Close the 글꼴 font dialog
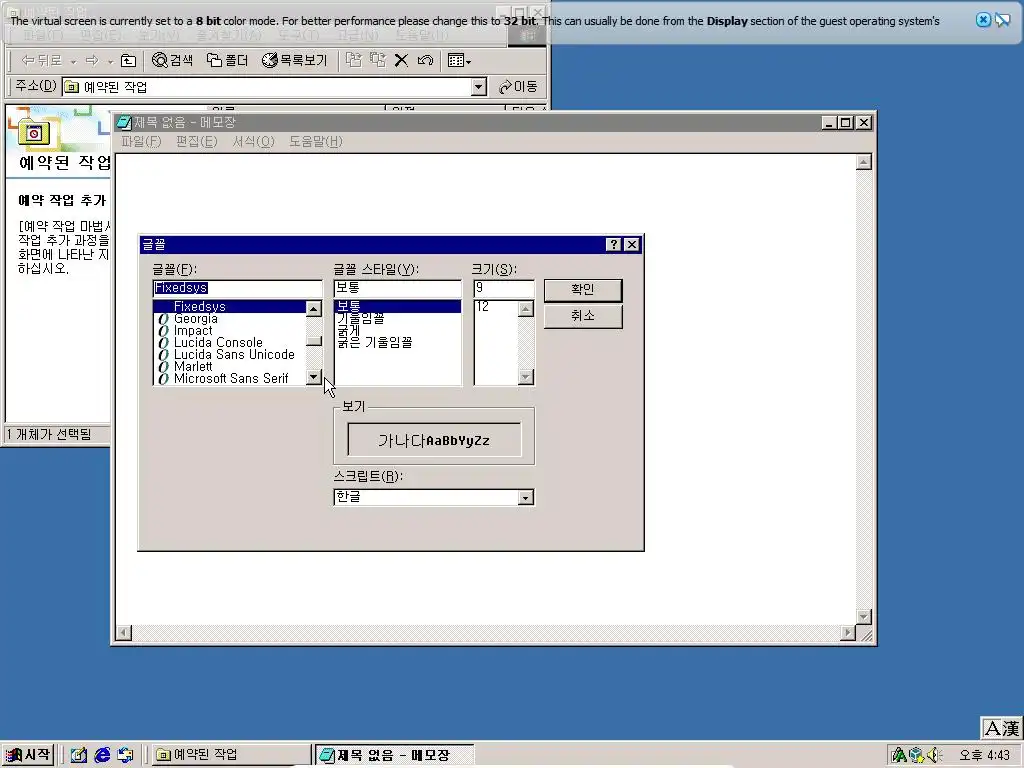 pyautogui.click(x=632, y=244)
